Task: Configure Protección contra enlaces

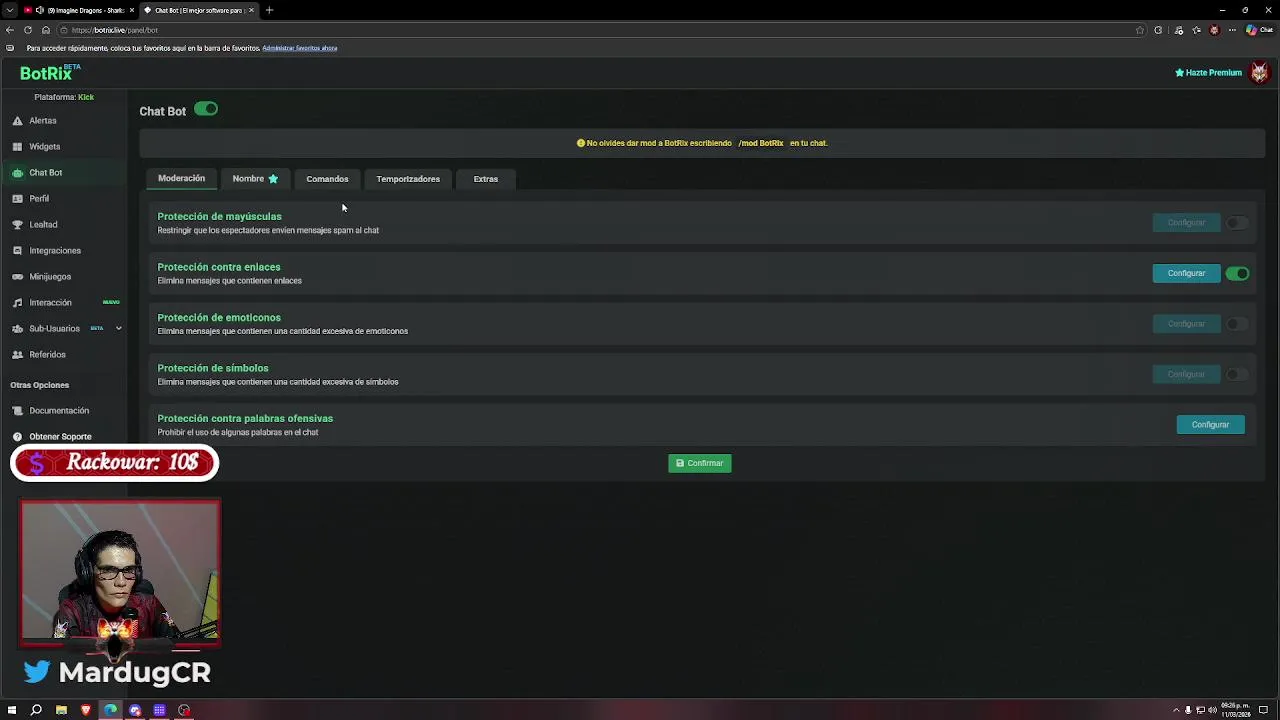Action: click(x=1186, y=273)
